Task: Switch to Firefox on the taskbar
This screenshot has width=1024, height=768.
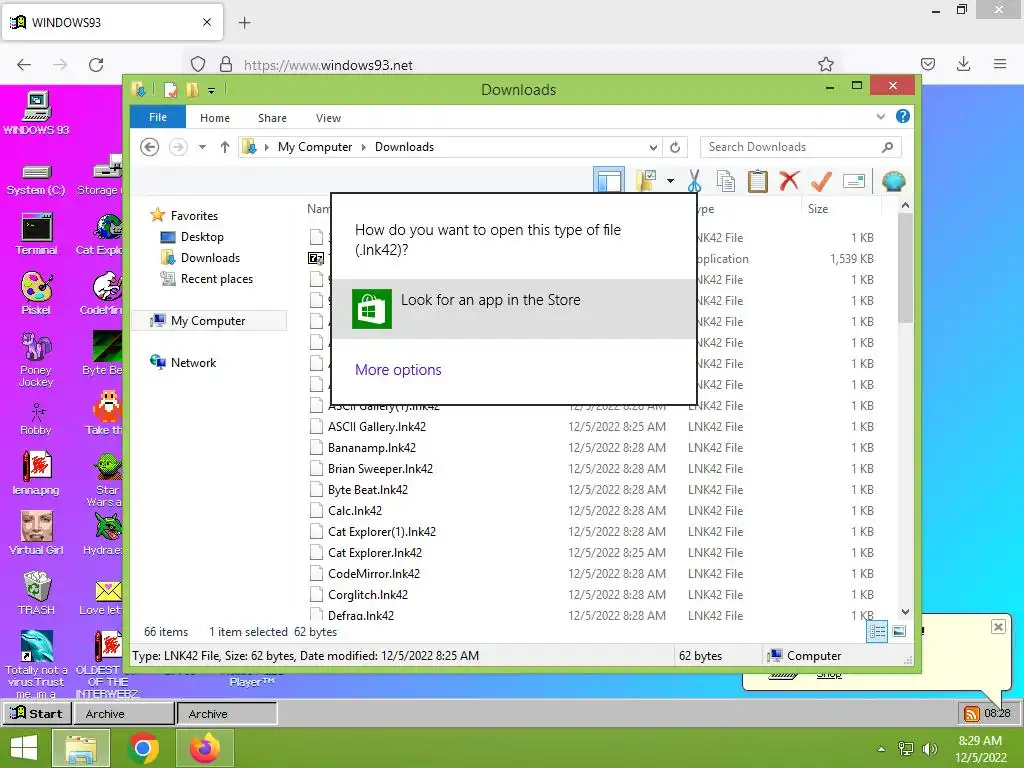Action: coord(205,748)
